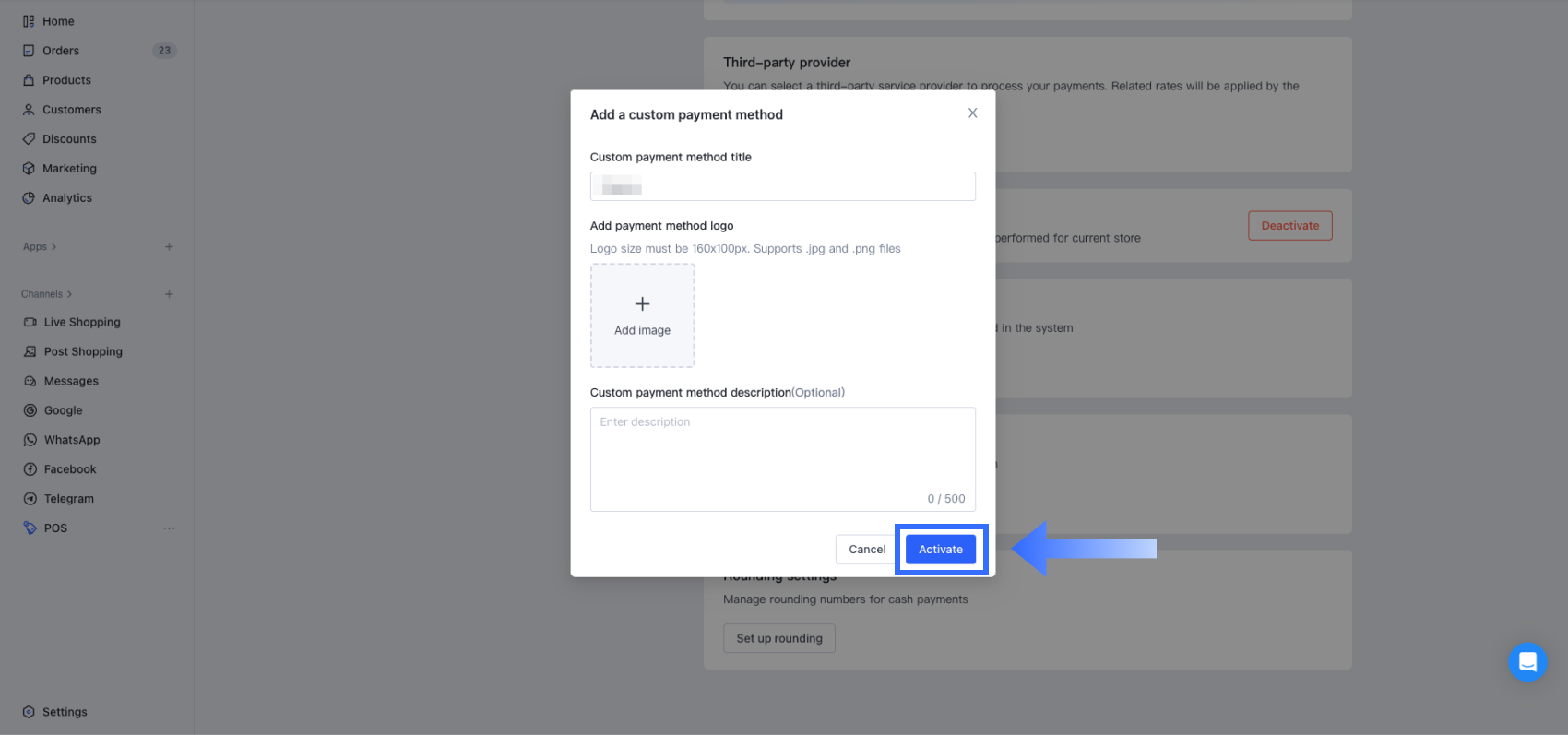Viewport: 1568px width, 735px height.
Task: Click the Settings gear icon
Action: pos(29,712)
